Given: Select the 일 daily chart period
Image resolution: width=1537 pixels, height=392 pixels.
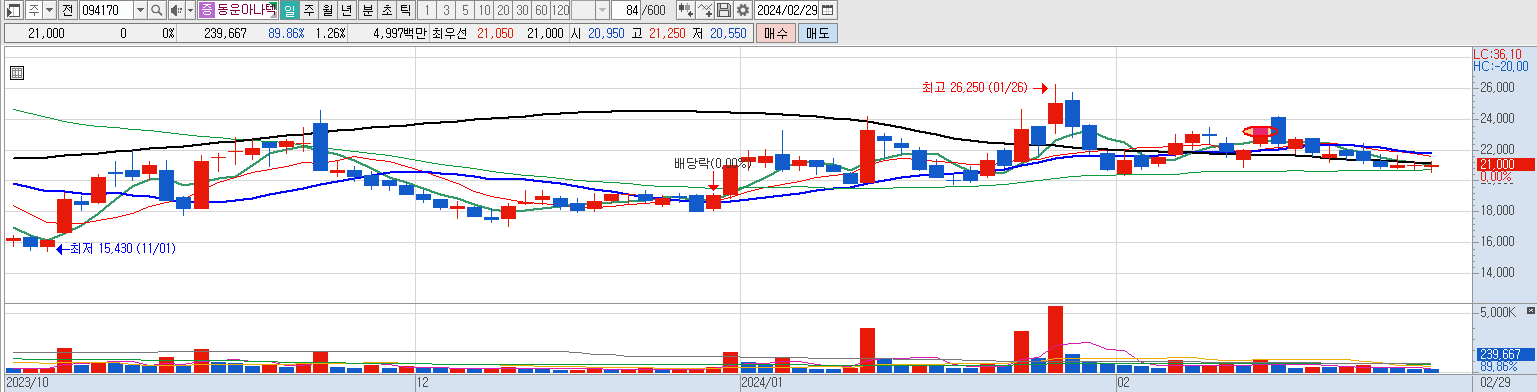Looking at the screenshot, I should click(x=289, y=10).
